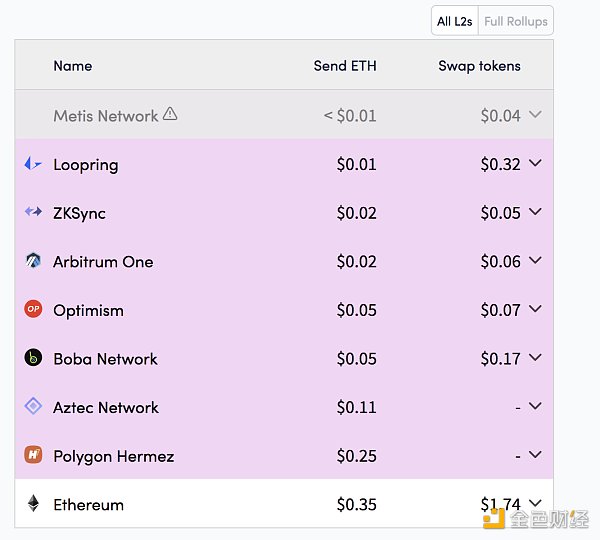Switch to the All L2s filter
This screenshot has height=540, width=600.
click(x=454, y=21)
